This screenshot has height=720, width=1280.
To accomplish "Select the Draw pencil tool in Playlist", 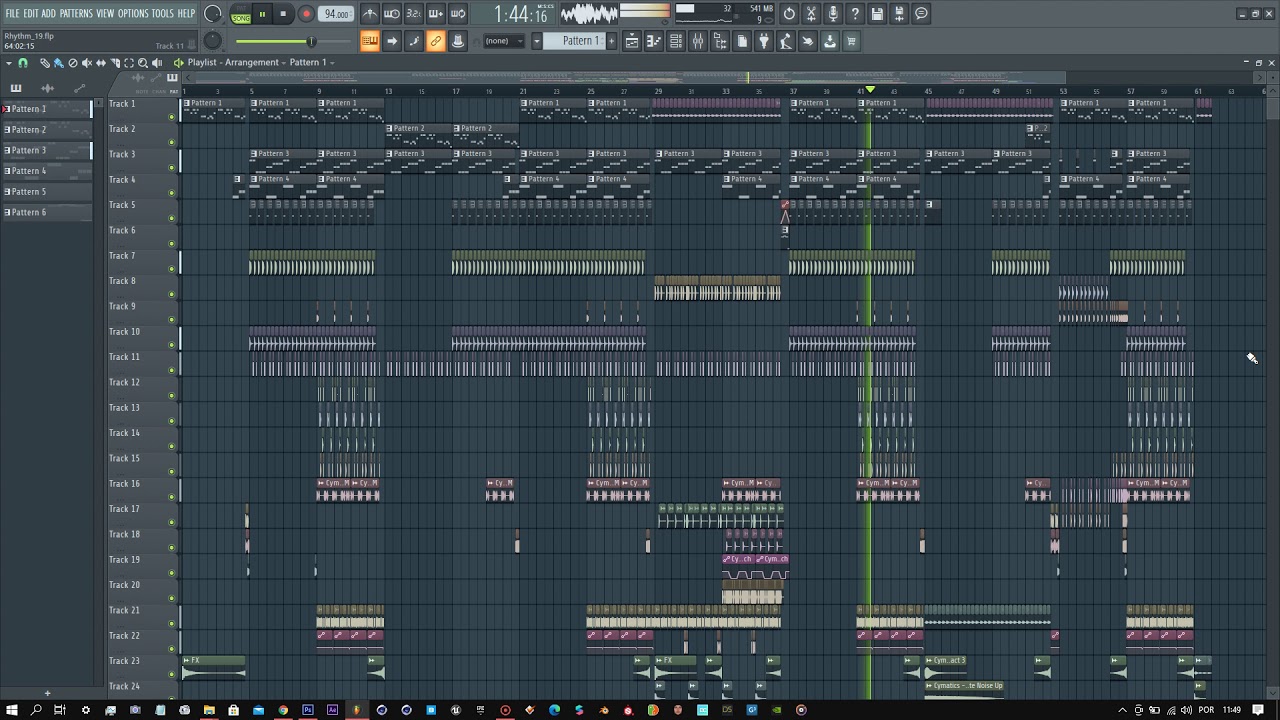I will (x=45, y=63).
